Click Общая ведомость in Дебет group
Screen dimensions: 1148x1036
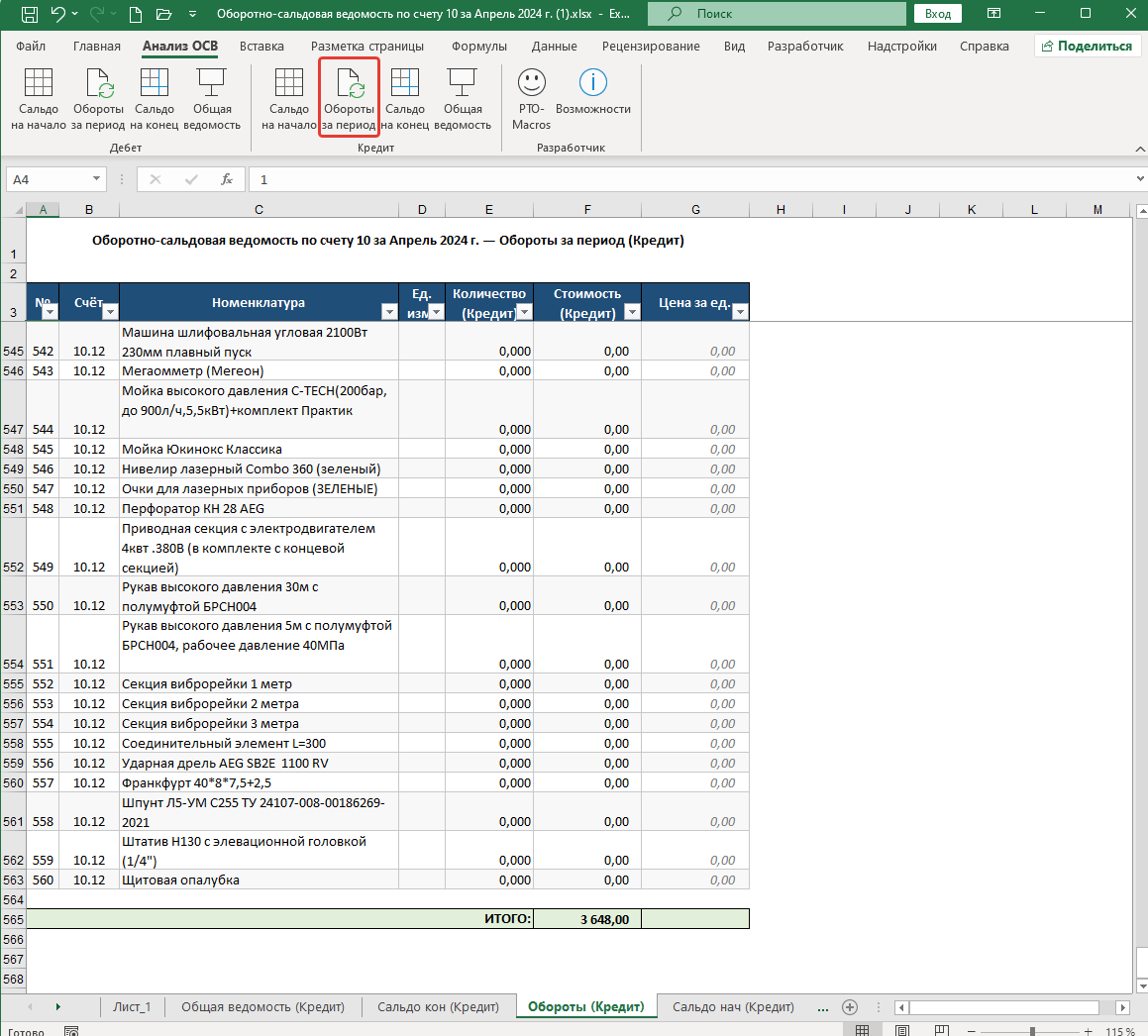tap(212, 99)
